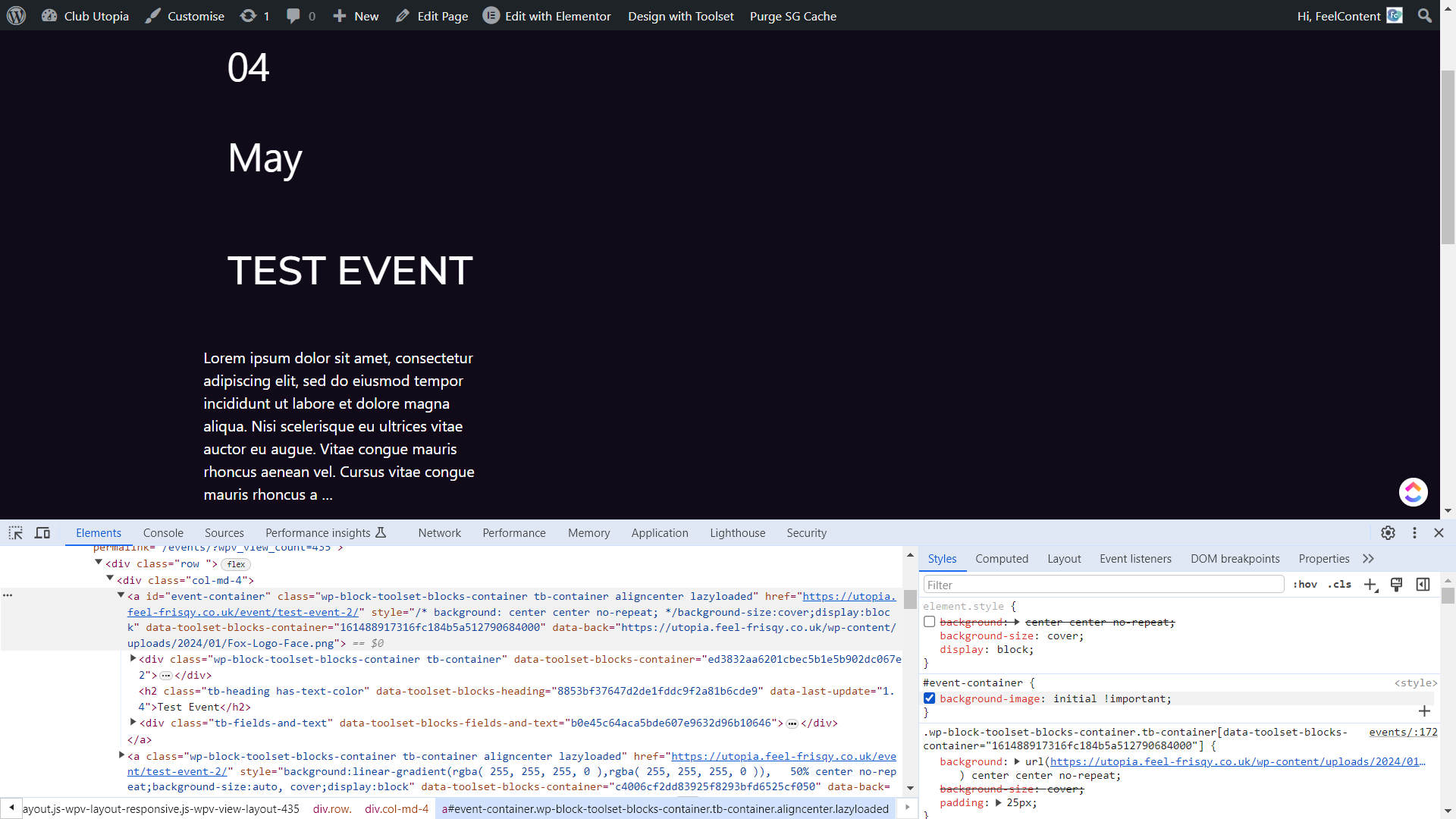Open the Security tab

[x=807, y=533]
